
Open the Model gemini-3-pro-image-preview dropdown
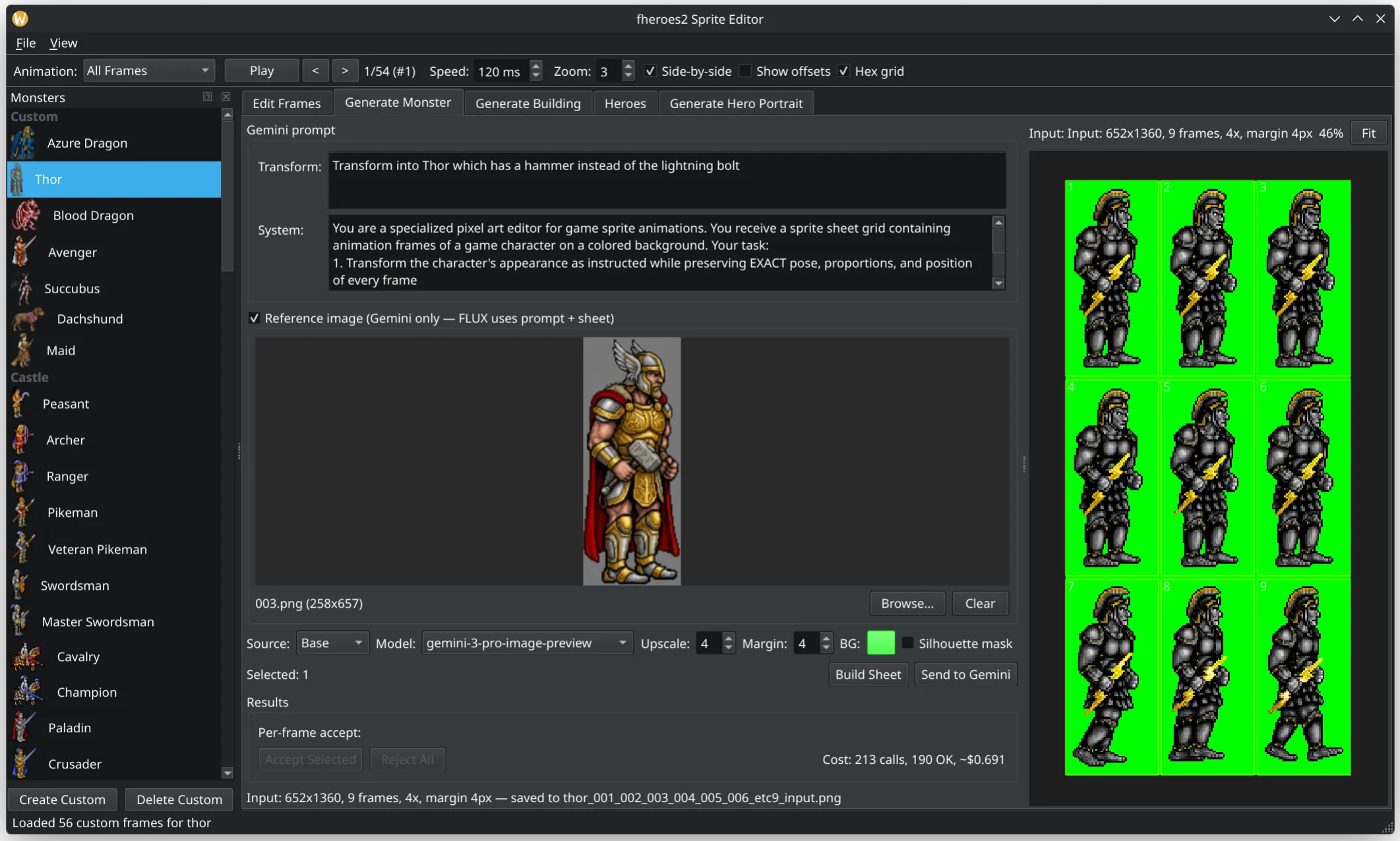click(x=527, y=643)
